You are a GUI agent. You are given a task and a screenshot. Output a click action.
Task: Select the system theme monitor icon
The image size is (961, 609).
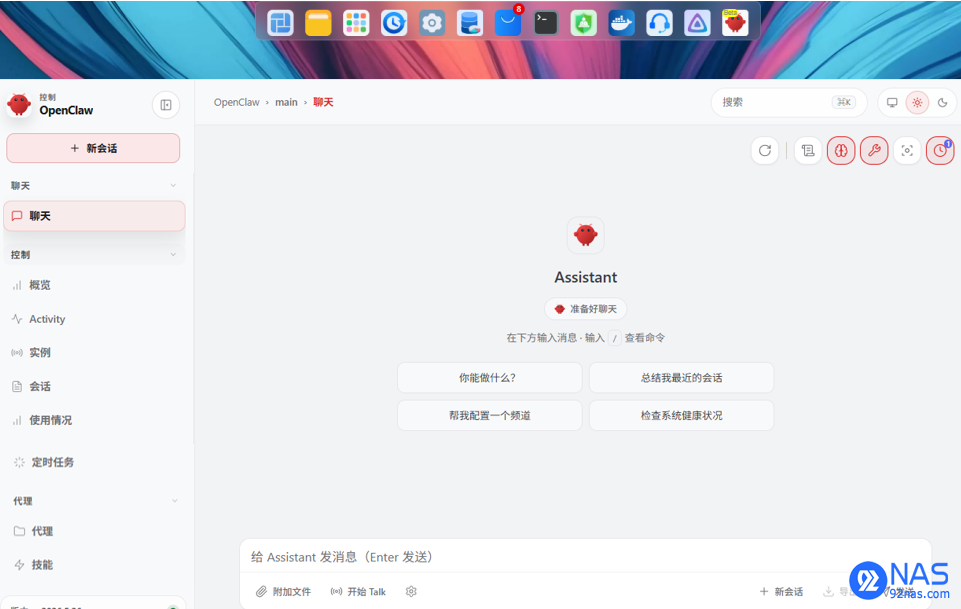coord(892,102)
